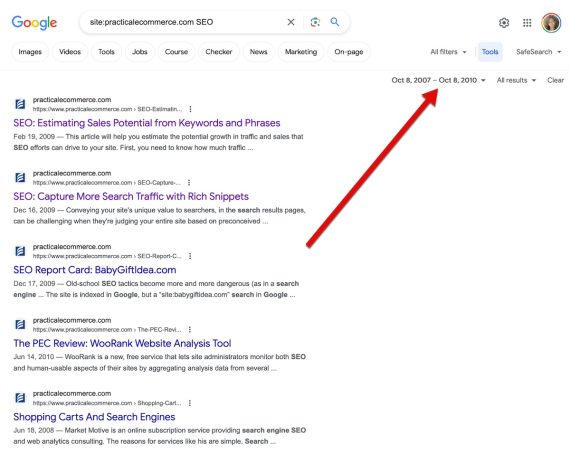
Task: Open Google Lens image search icon
Action: (315, 22)
